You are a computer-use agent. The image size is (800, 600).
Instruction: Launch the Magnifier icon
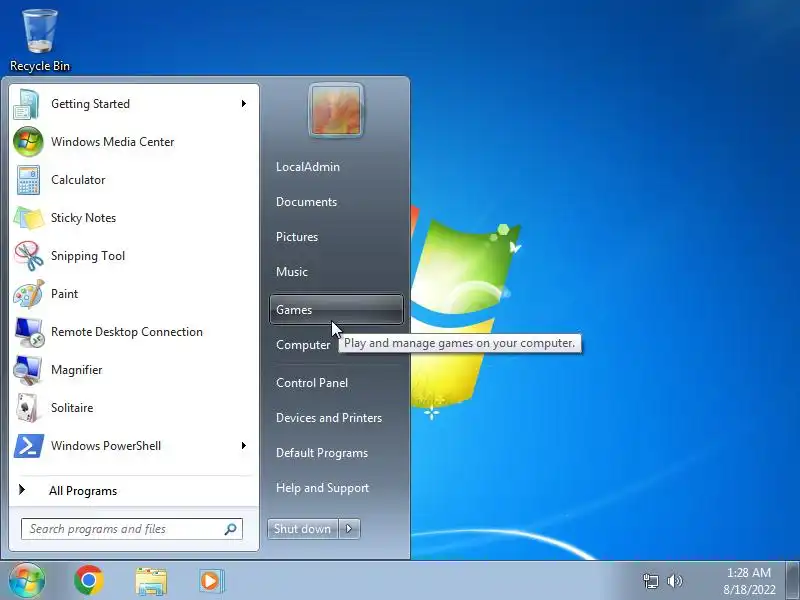click(28, 370)
